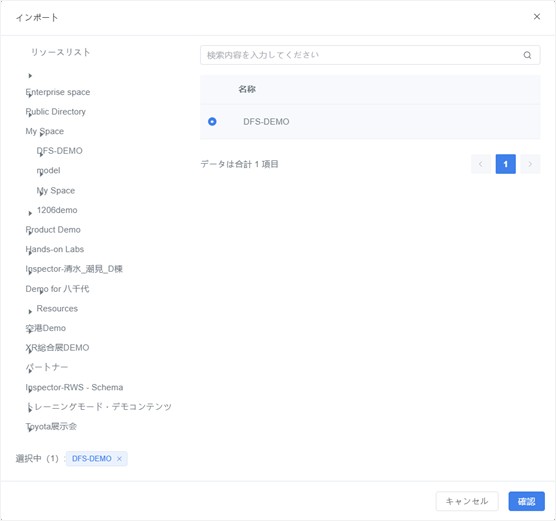Click the search magnifier icon
The width and height of the screenshot is (556, 521).
(x=527, y=55)
